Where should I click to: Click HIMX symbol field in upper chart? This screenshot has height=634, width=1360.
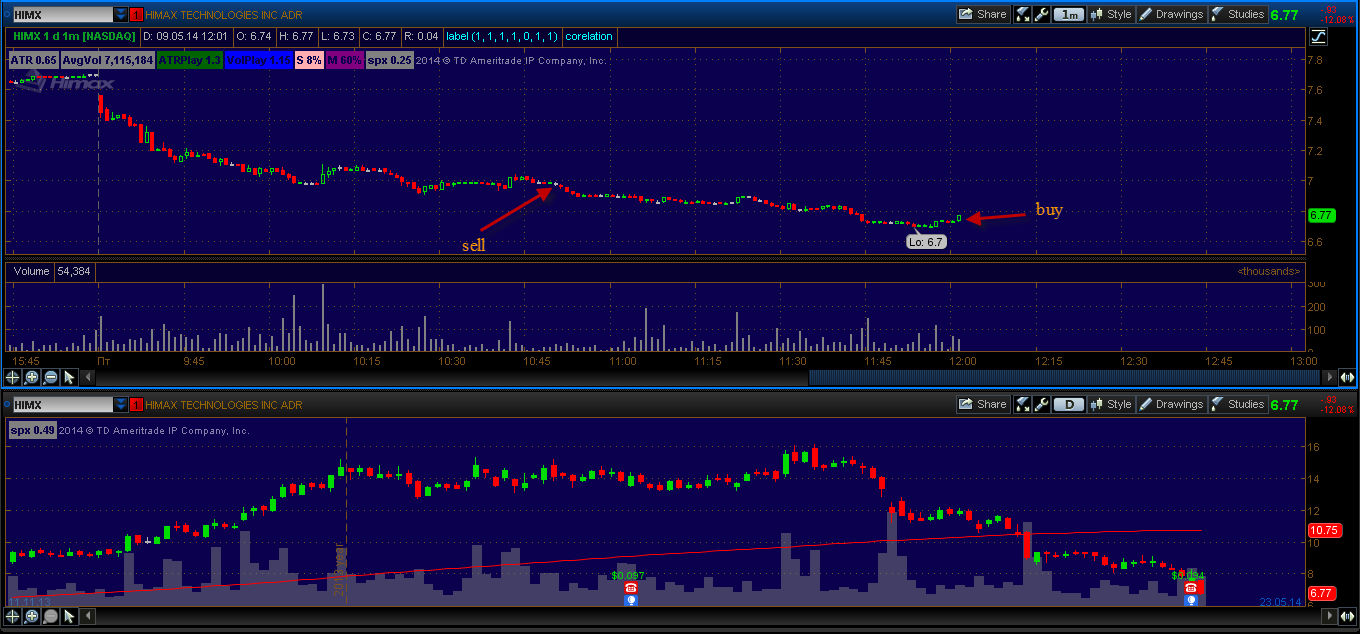tap(62, 14)
